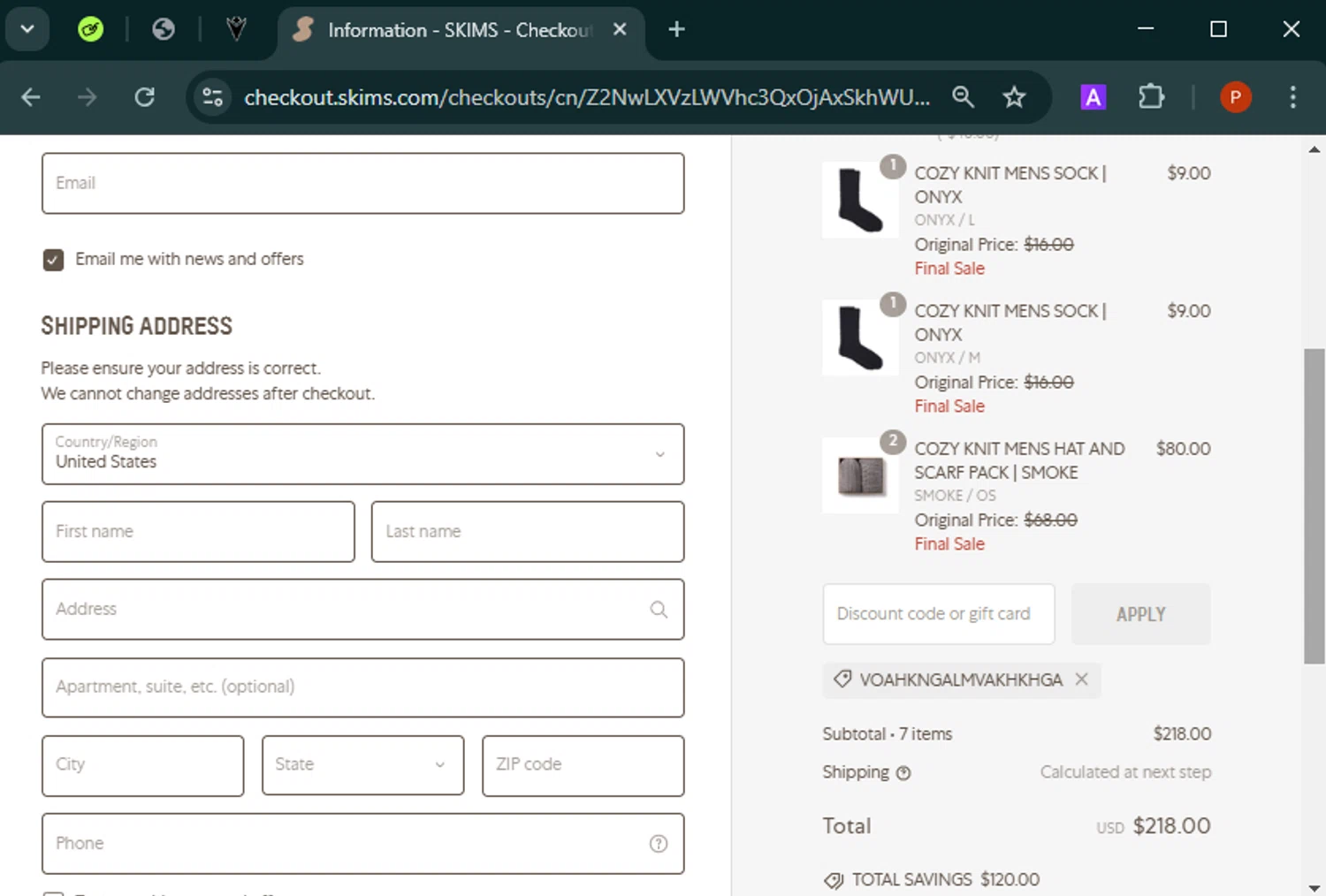Open the purple A extension
The image size is (1326, 896).
[1094, 97]
